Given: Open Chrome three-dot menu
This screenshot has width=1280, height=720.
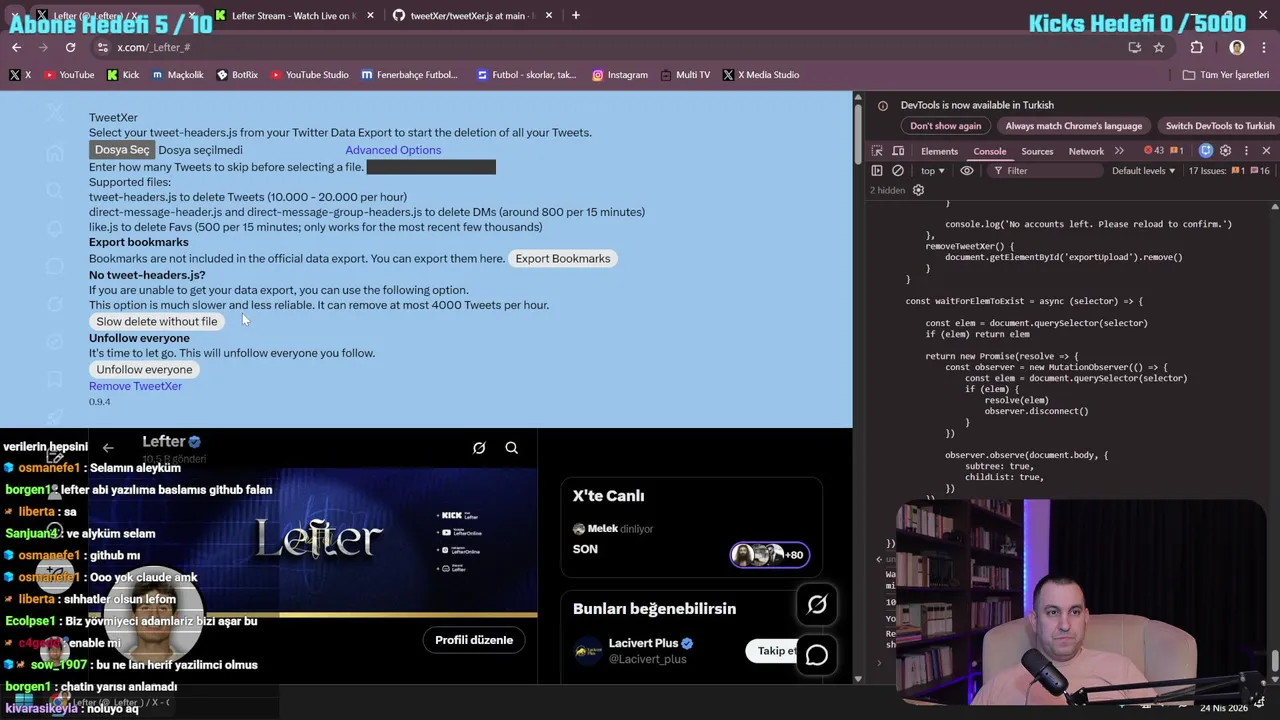Looking at the screenshot, I should coord(1264,47).
